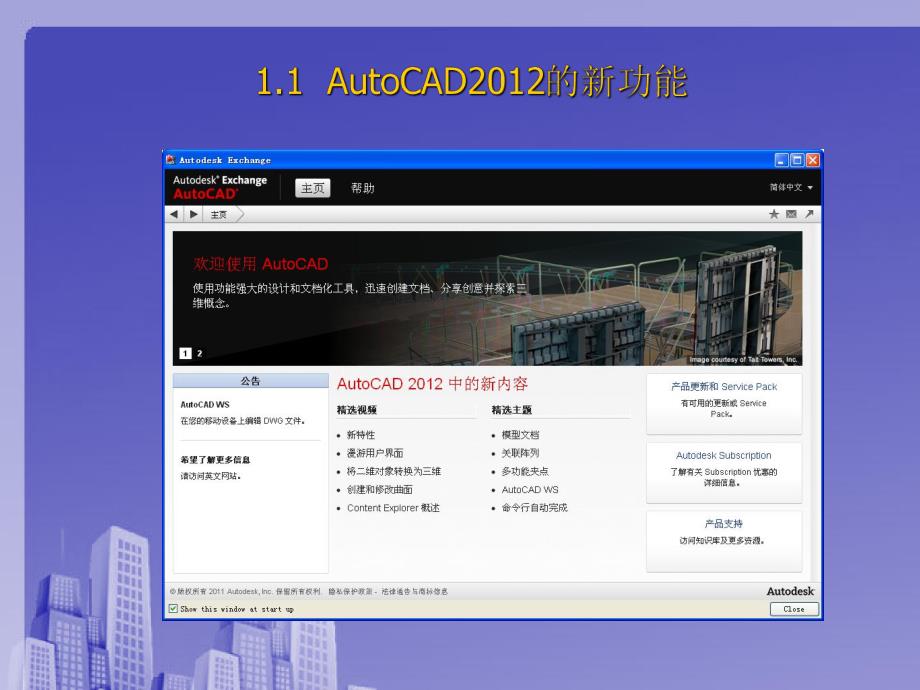Viewport: 920px width, 690px height.
Task: Click the favorites star icon
Action: point(775,213)
